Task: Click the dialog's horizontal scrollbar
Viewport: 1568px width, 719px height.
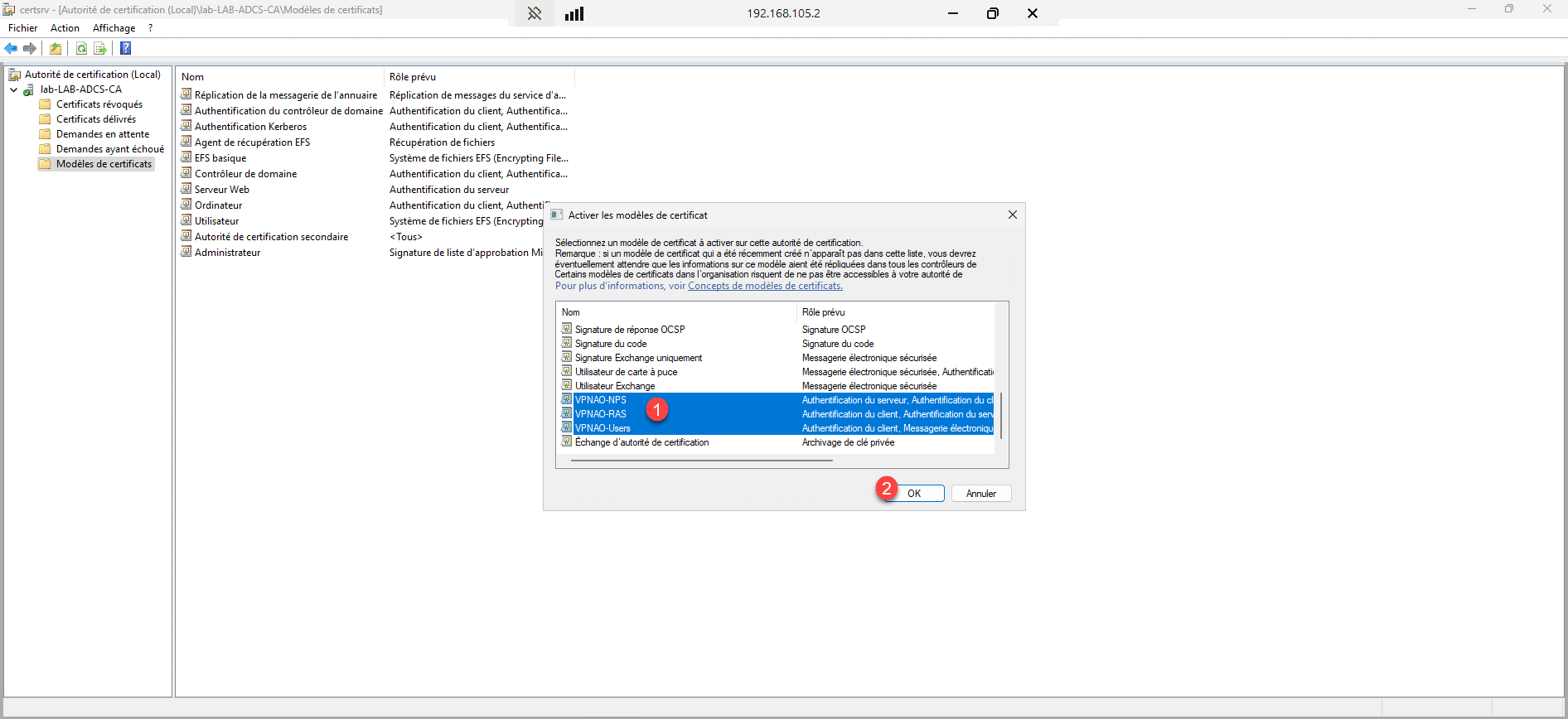Action: click(x=701, y=461)
